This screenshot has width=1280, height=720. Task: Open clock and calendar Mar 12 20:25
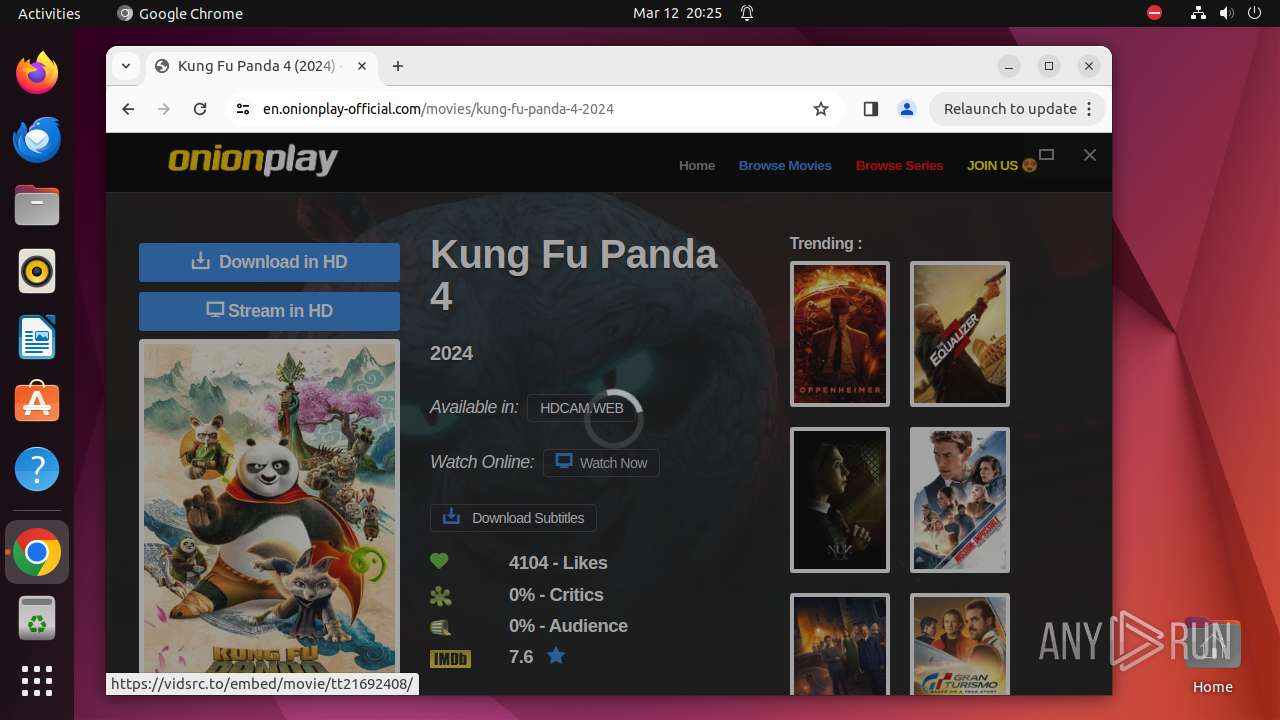point(677,13)
